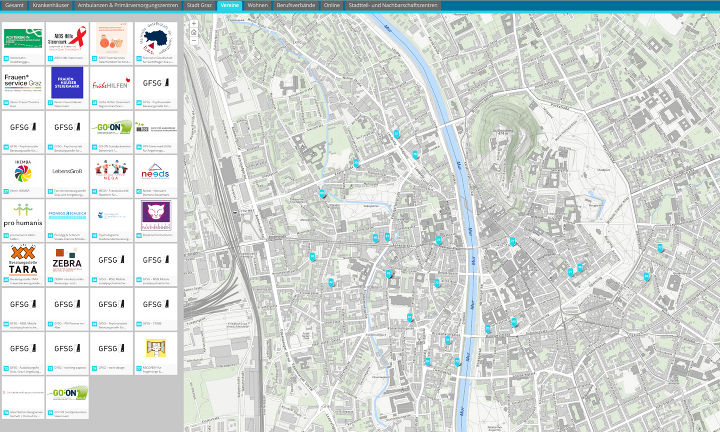Screen dimensions: 720x432
Task: Open the card with four cartoon figures logo
Action: pyautogui.click(x=111, y=176)
